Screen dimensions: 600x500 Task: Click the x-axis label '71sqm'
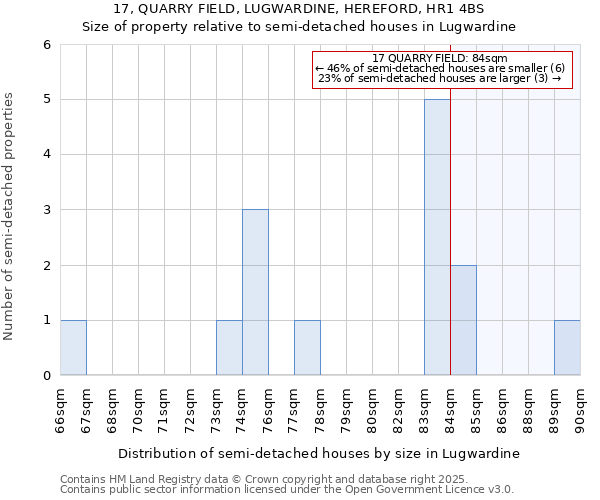point(165,411)
